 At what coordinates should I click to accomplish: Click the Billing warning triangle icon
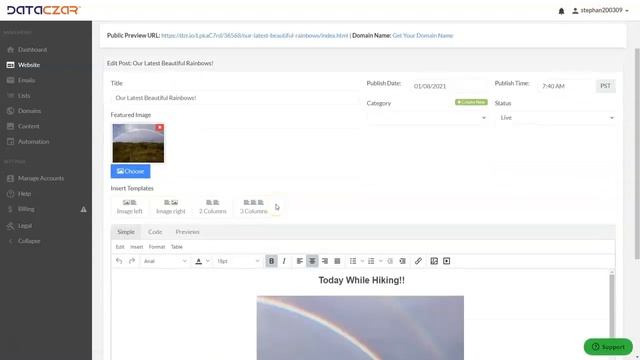pyautogui.click(x=83, y=209)
